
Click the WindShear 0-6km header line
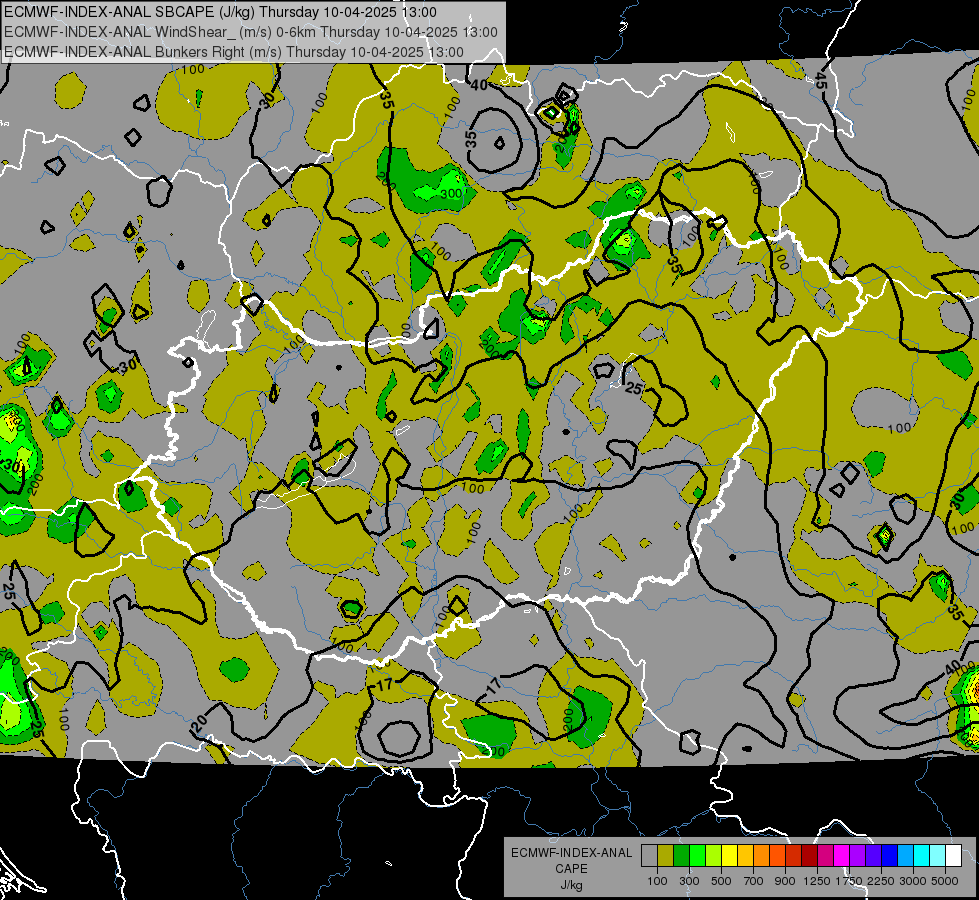click(250, 32)
